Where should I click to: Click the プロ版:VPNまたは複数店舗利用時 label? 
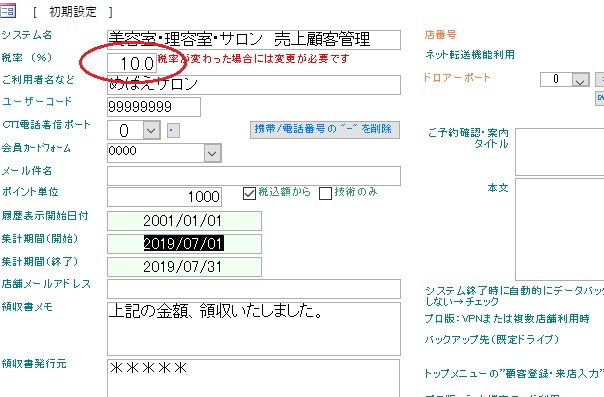[x=507, y=318]
